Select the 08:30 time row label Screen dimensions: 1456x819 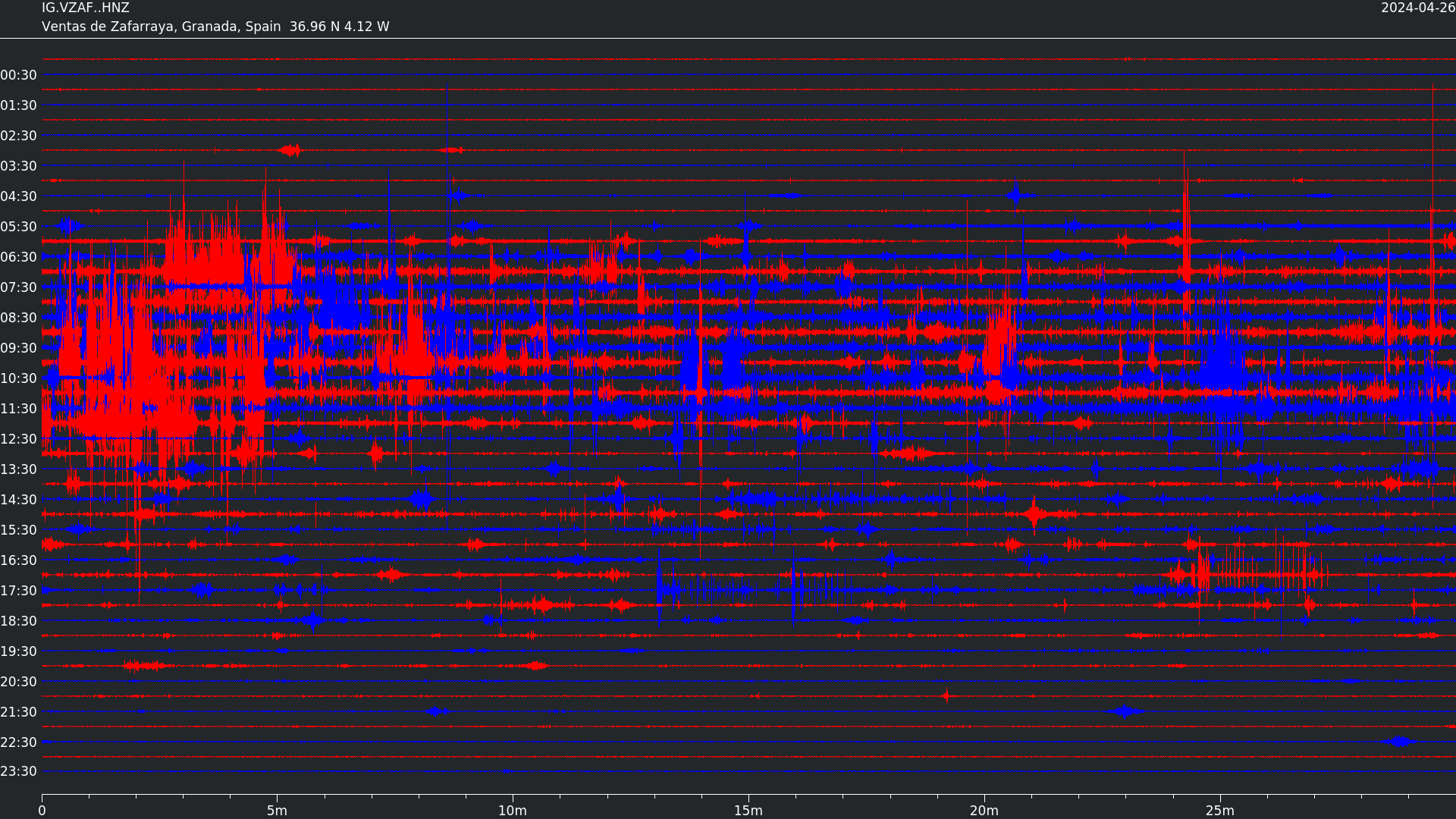19,318
